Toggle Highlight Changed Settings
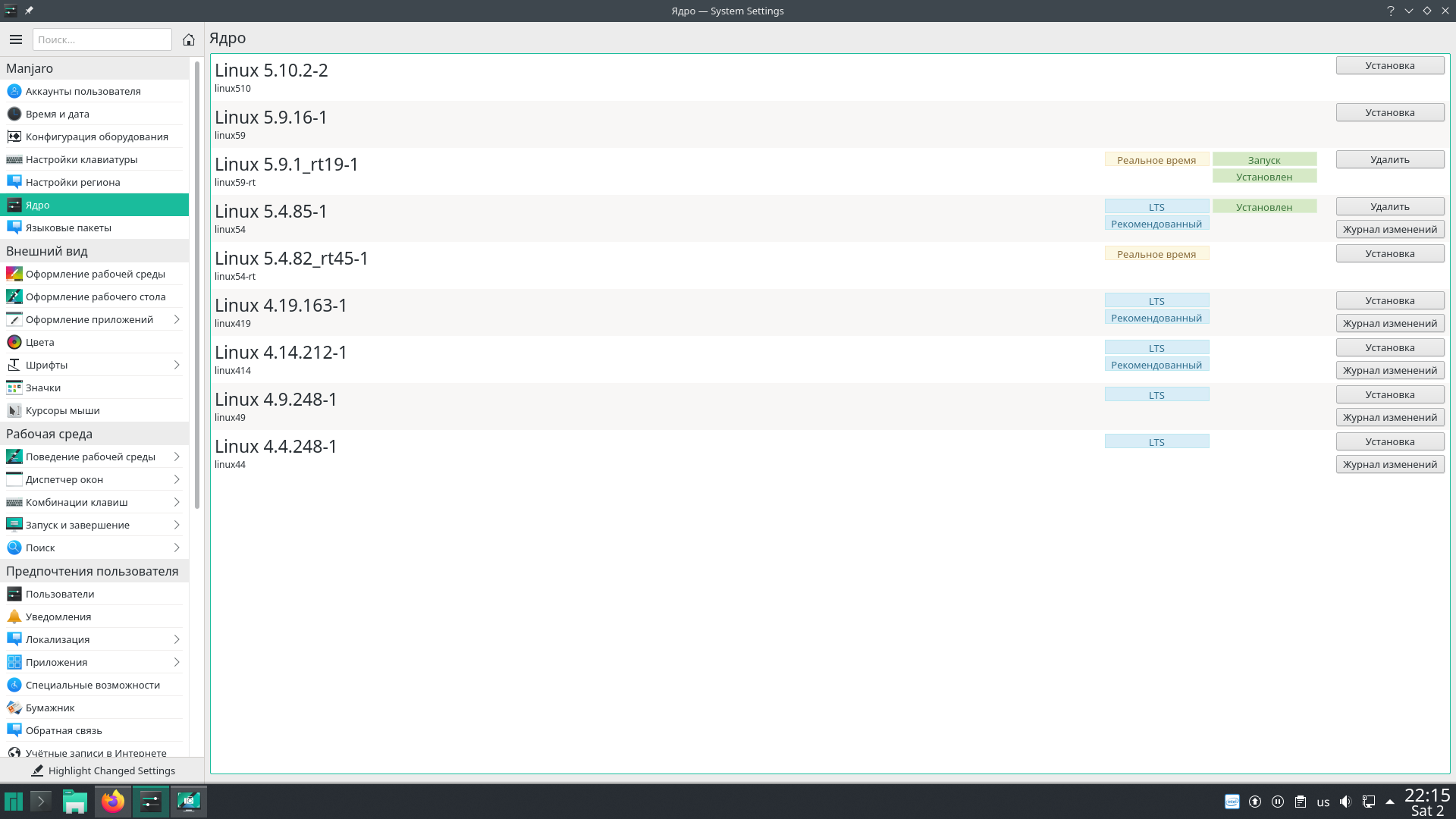The height and width of the screenshot is (819, 1456). (x=102, y=770)
